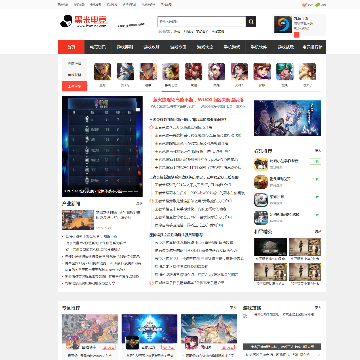Select the red highlighted tab in the main navigation bar
Screen dimensions: 360x360
click(71, 47)
